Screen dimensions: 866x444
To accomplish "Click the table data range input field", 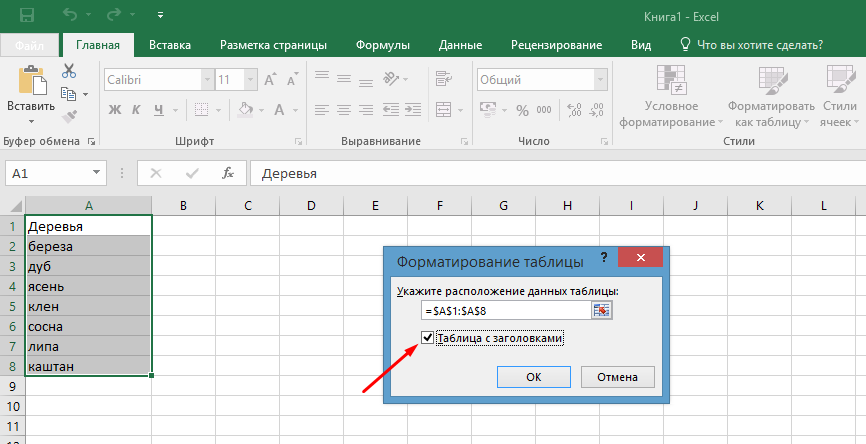I will (x=506, y=311).
